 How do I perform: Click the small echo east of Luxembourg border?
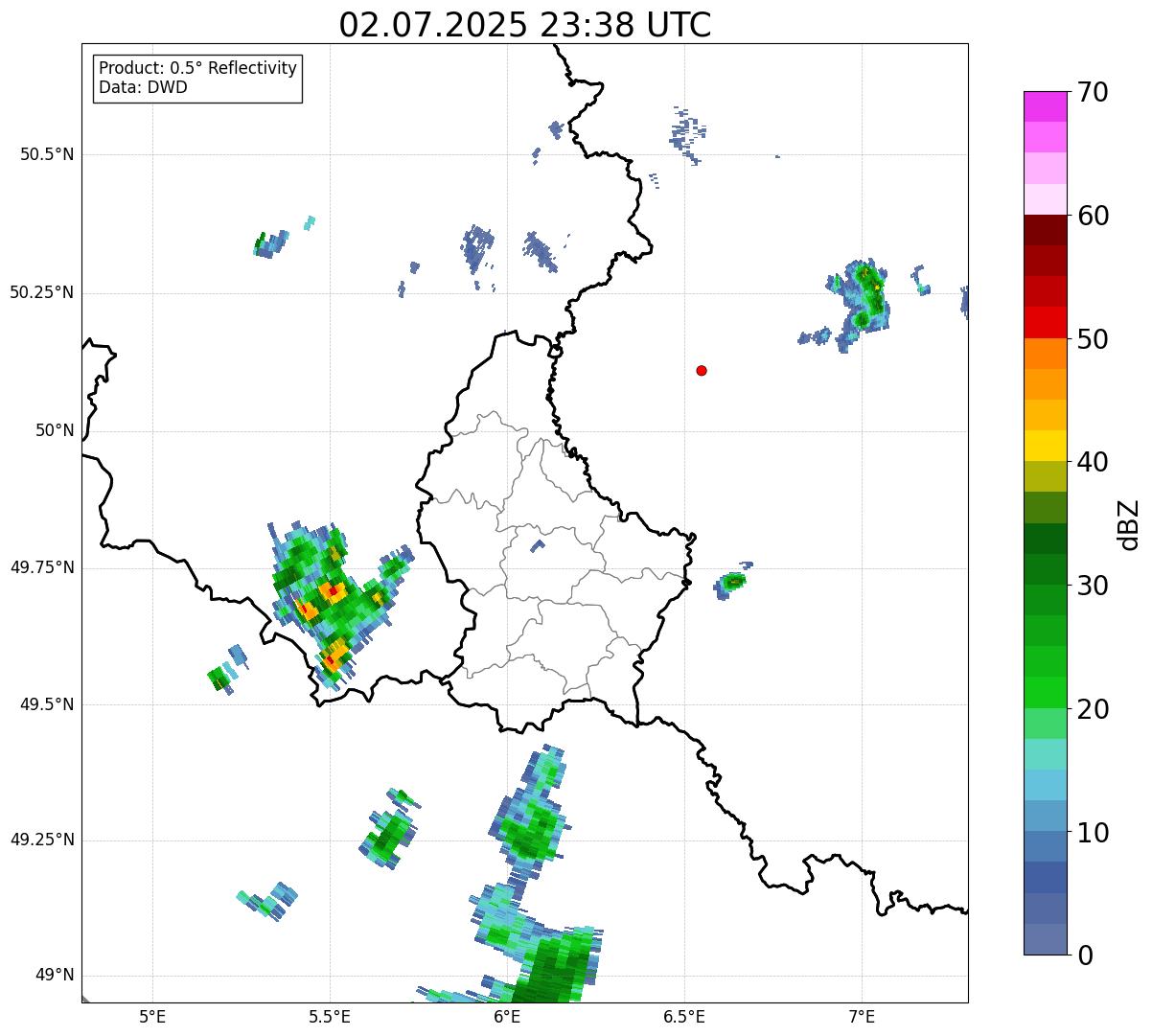point(733,581)
